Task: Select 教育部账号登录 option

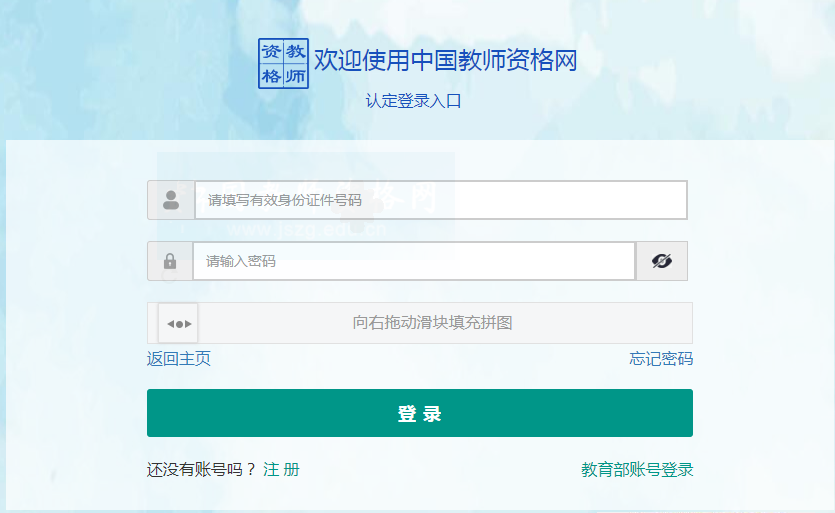Action: 637,469
